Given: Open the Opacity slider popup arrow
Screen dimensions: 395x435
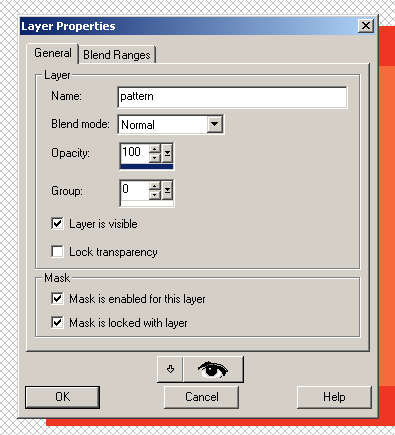Looking at the screenshot, I should tap(167, 153).
